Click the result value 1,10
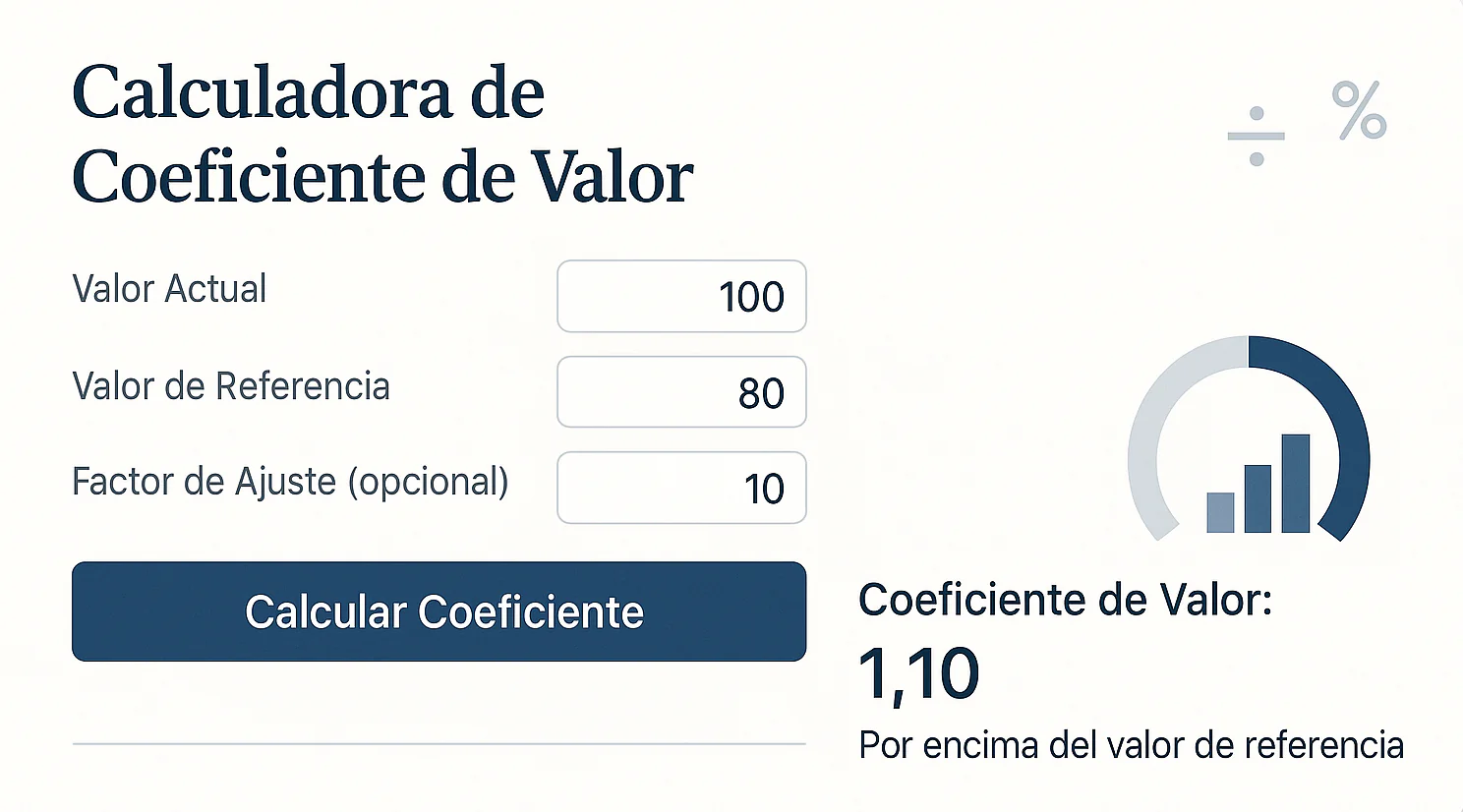Screen dimensions: 1463x812 (917, 672)
